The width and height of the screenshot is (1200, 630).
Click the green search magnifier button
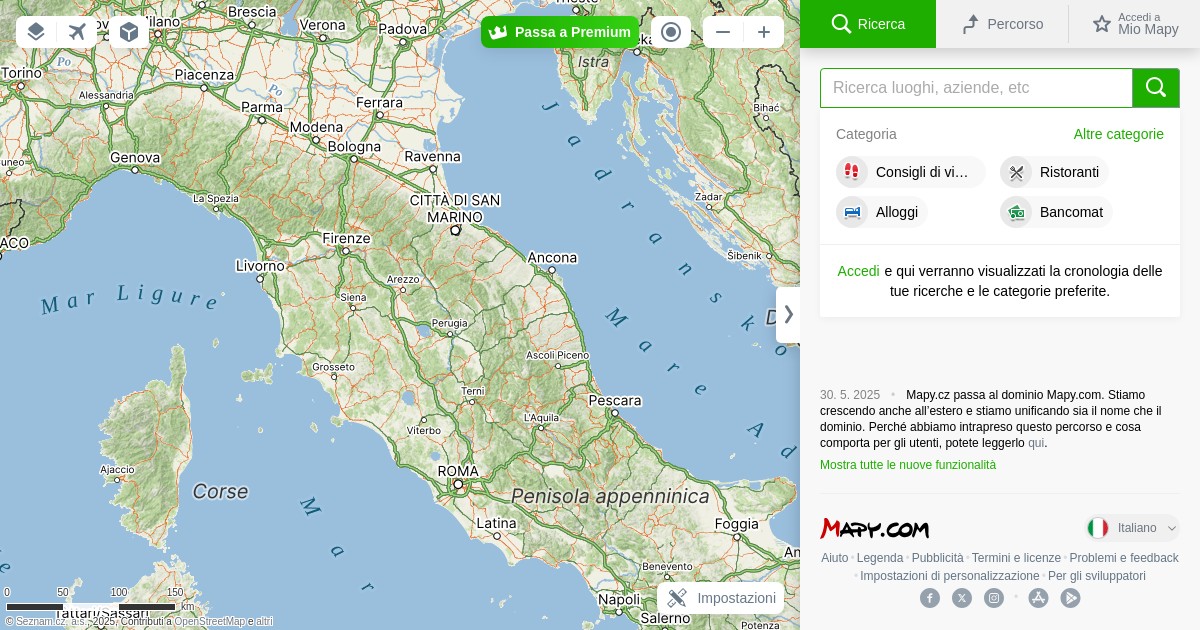tap(1155, 88)
